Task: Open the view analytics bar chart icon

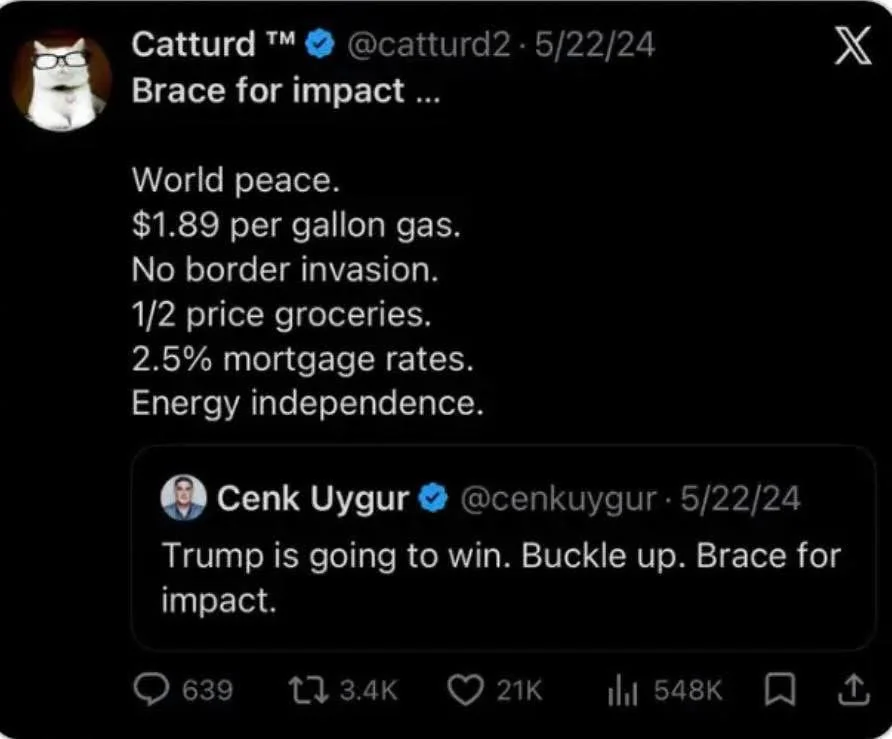Action: tap(622, 690)
